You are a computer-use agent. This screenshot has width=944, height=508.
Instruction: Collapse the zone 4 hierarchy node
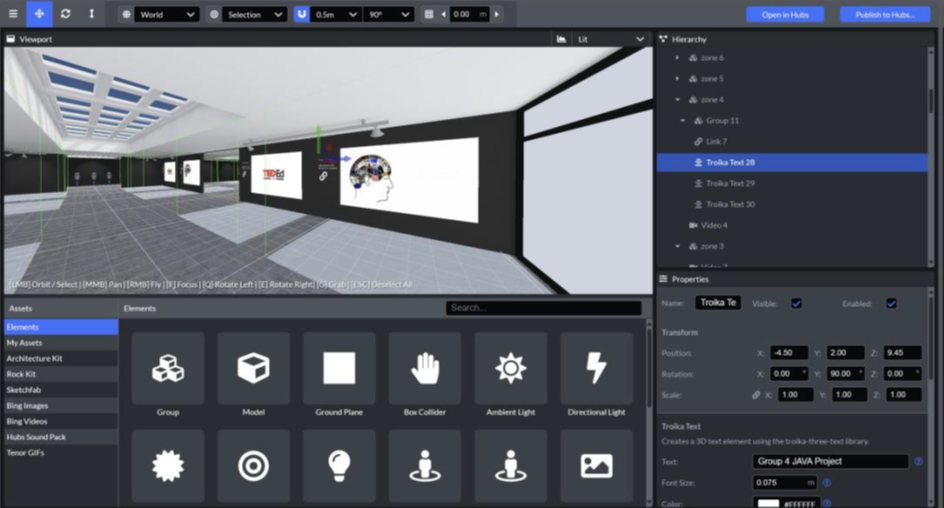point(677,100)
